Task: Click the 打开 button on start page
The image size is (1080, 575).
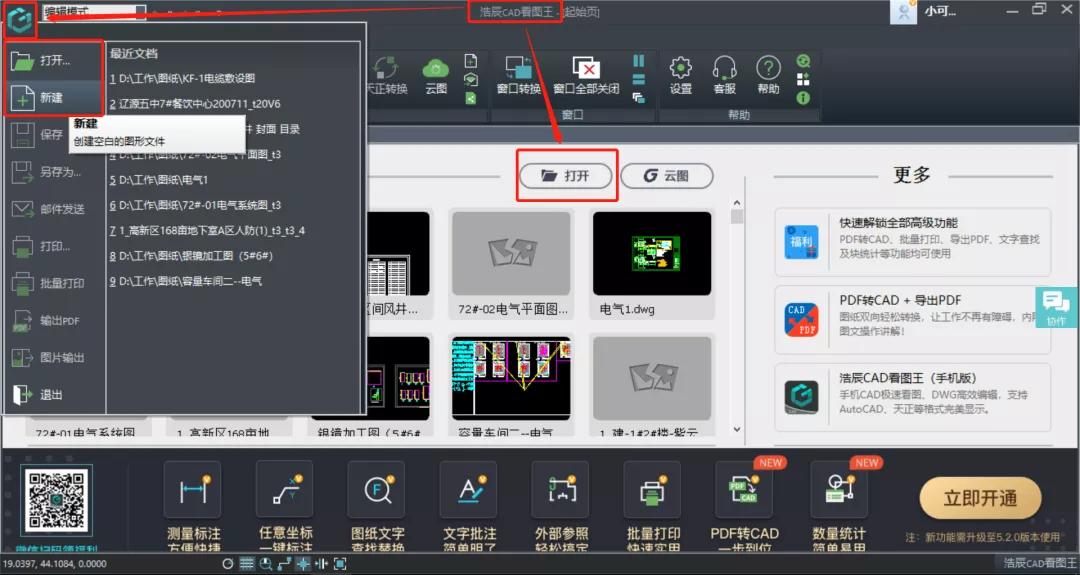Action: pos(565,176)
